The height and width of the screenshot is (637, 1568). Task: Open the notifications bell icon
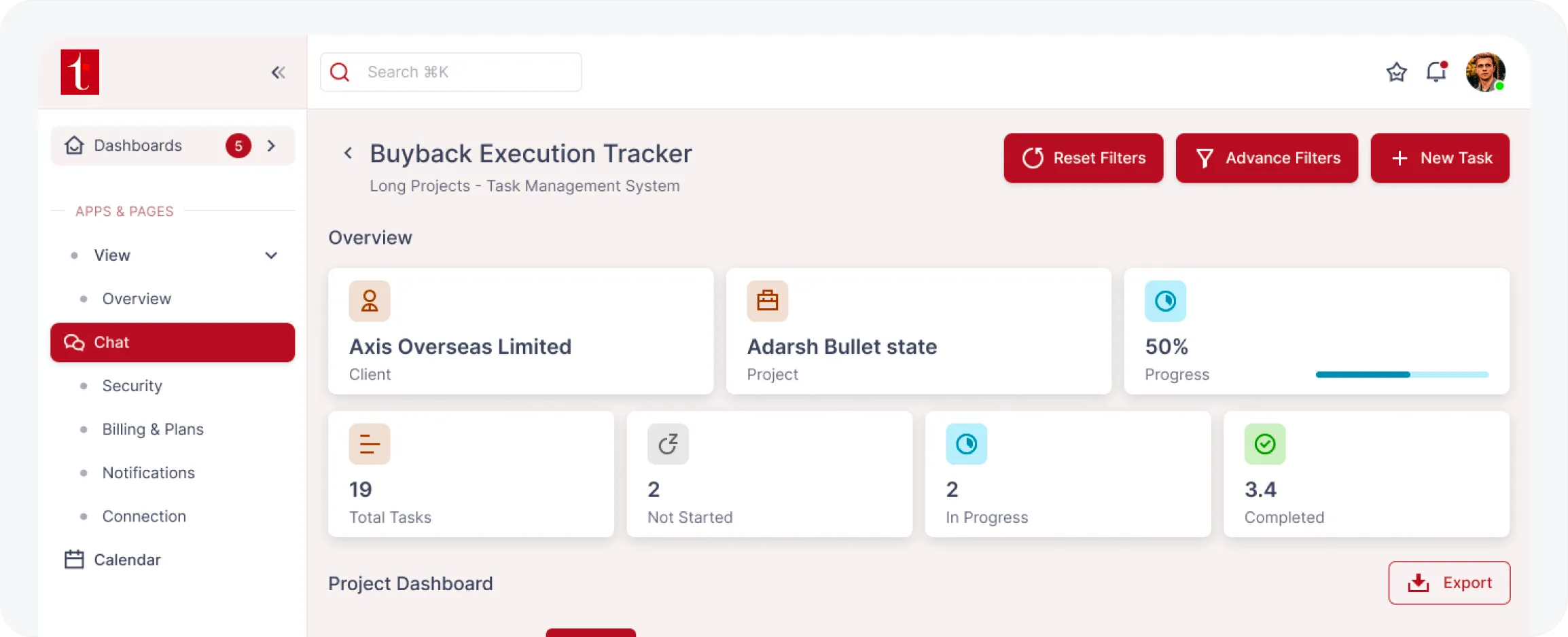point(1436,72)
